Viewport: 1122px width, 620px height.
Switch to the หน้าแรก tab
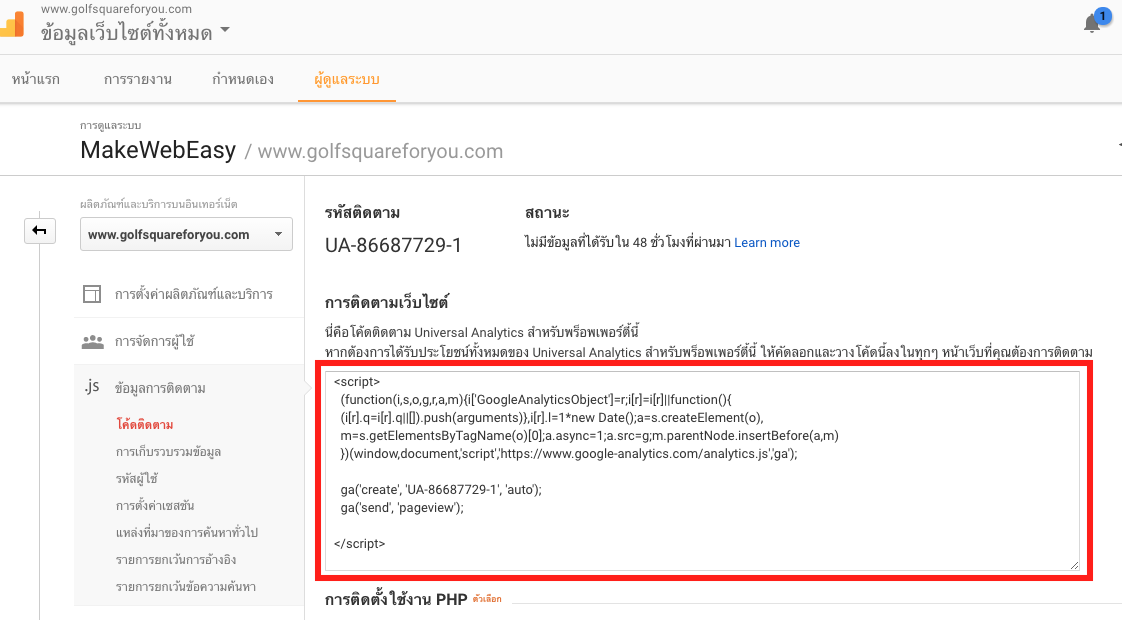pos(36,79)
